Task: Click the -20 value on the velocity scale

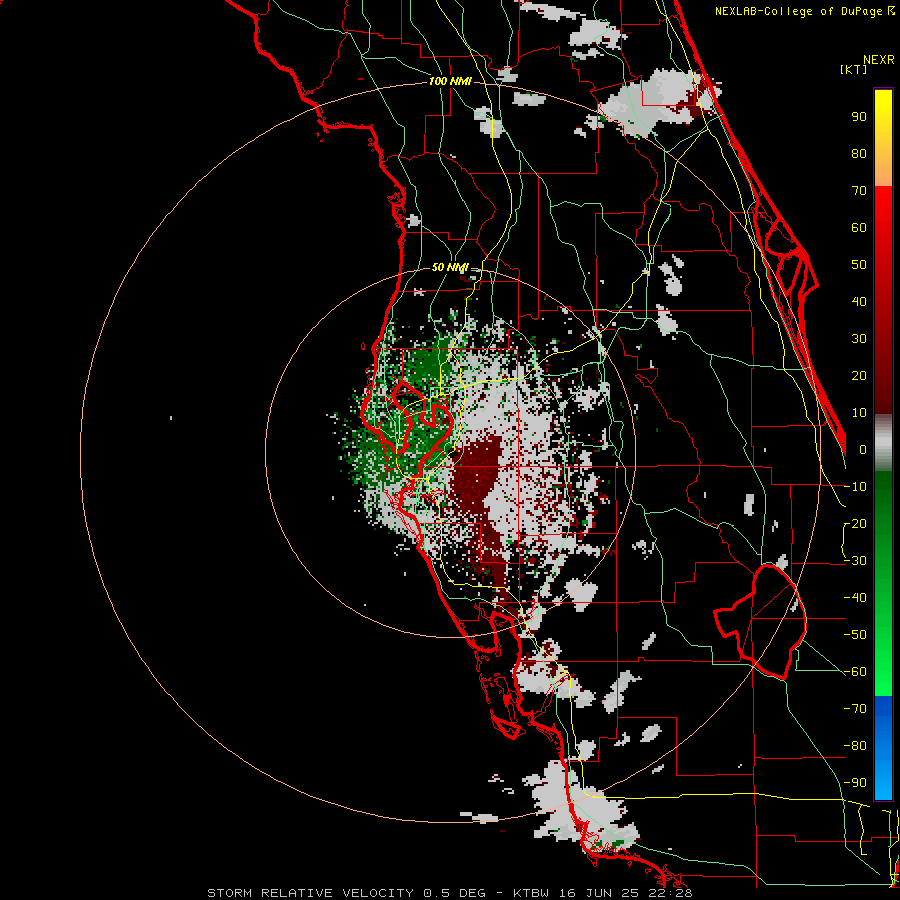Action: (855, 524)
